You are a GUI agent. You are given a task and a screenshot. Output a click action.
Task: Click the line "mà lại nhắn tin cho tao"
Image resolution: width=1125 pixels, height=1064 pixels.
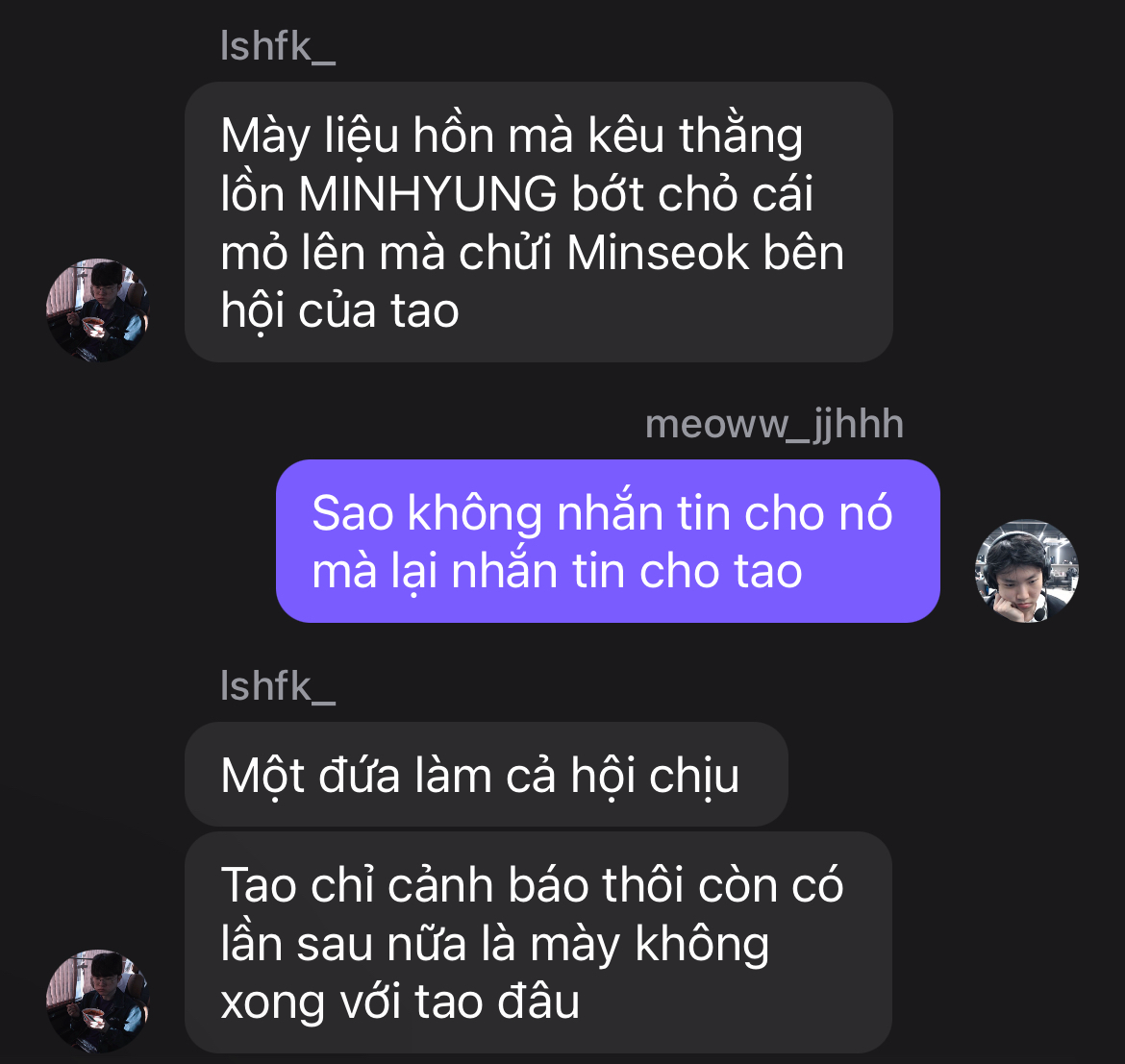pos(557,572)
